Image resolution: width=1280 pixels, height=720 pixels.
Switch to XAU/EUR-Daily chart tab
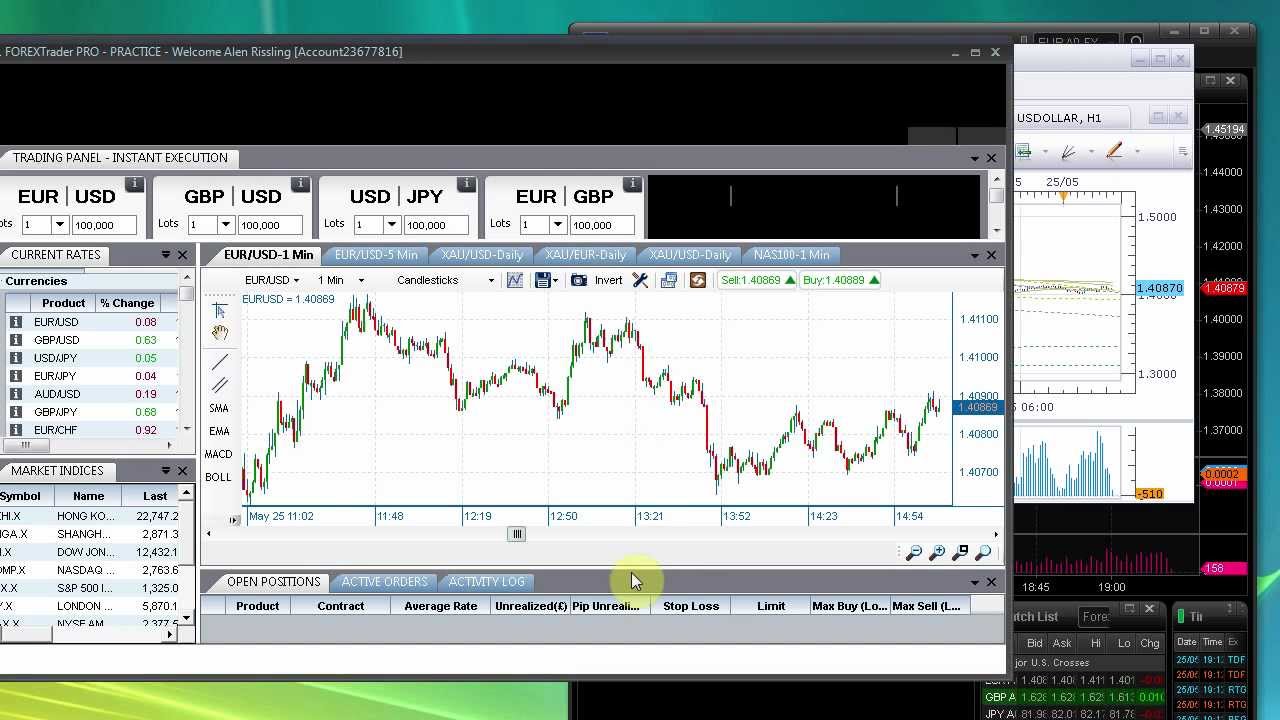click(585, 255)
